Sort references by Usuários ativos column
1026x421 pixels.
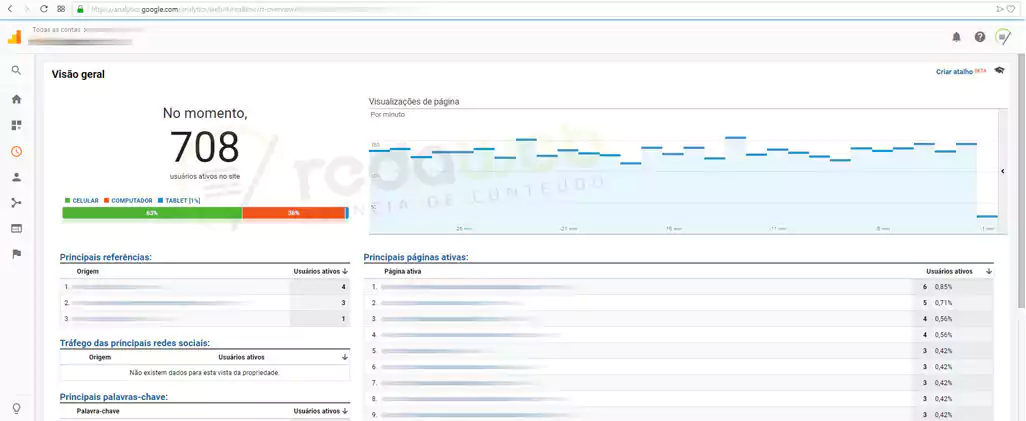[x=320, y=271]
